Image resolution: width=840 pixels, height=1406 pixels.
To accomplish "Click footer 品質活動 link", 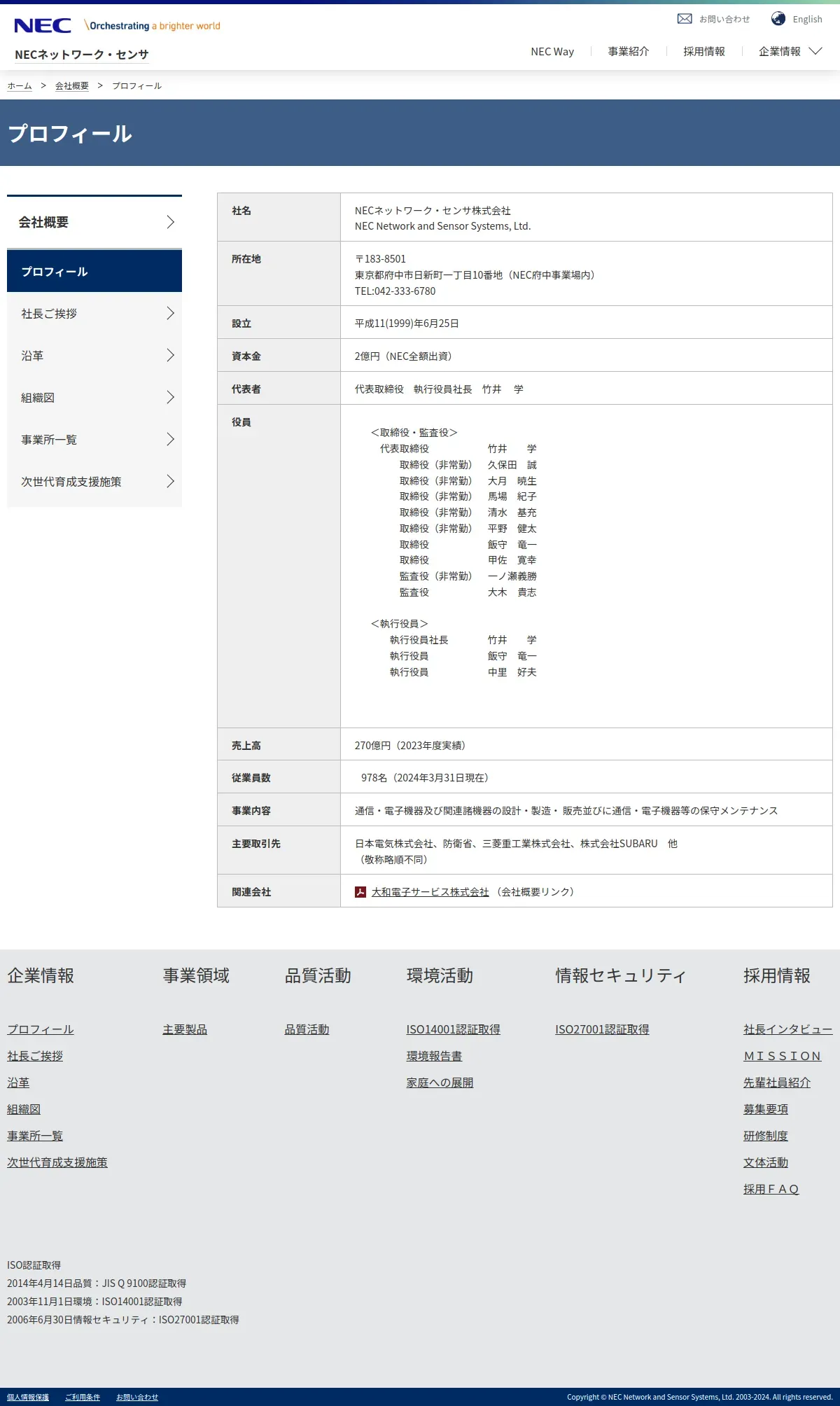I will click(x=307, y=1029).
